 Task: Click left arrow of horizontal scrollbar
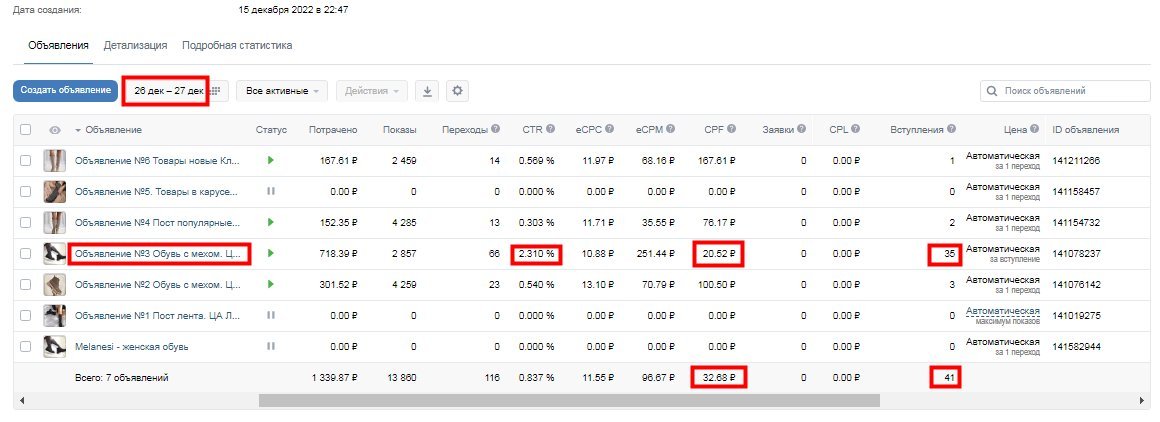point(21,401)
